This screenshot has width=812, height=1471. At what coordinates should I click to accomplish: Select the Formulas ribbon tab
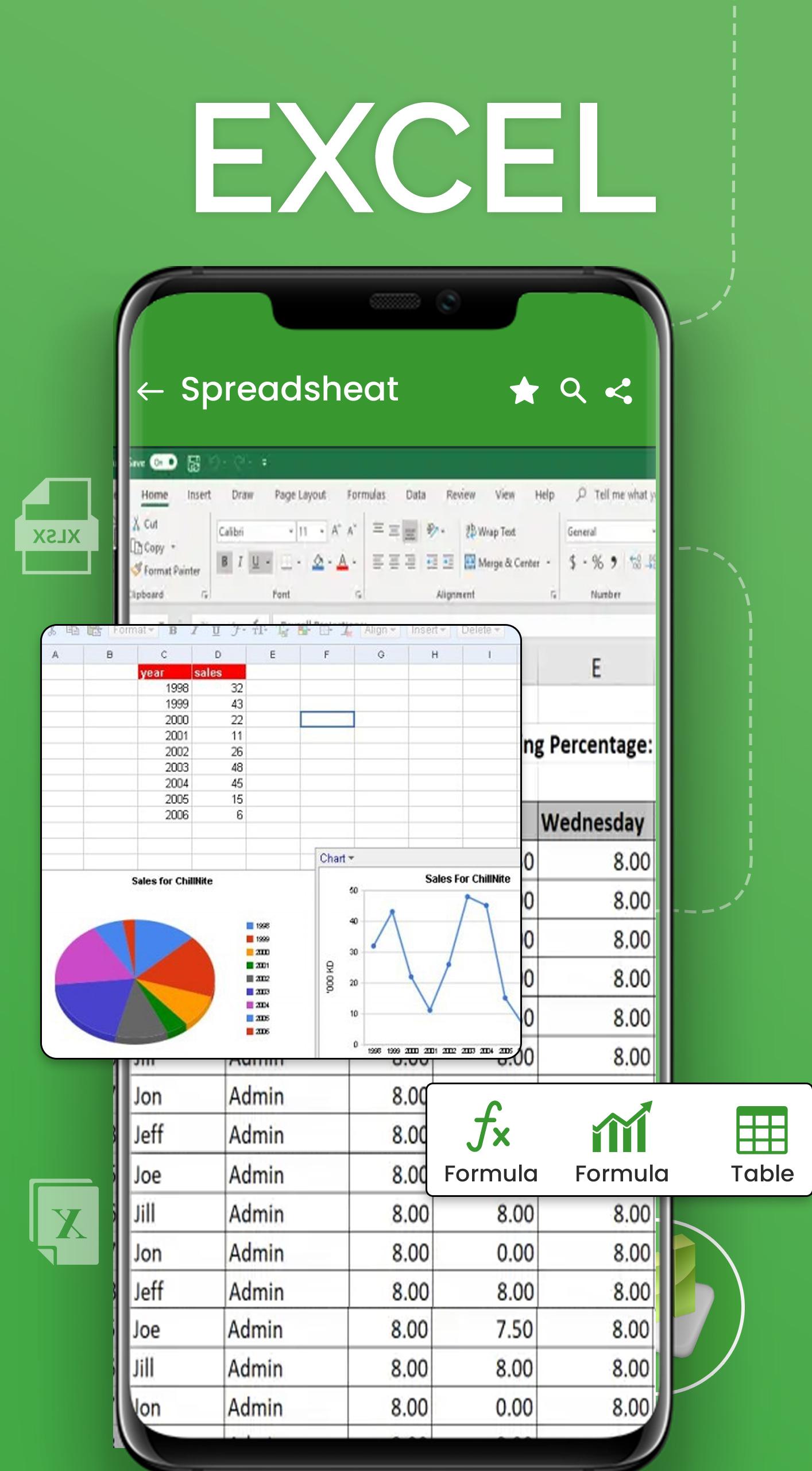click(366, 495)
